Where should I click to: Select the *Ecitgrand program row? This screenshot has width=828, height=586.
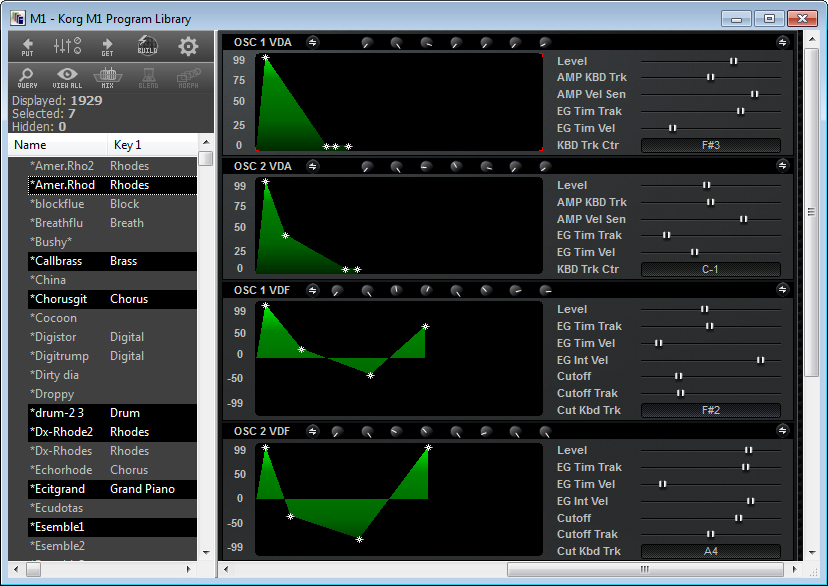(112, 489)
